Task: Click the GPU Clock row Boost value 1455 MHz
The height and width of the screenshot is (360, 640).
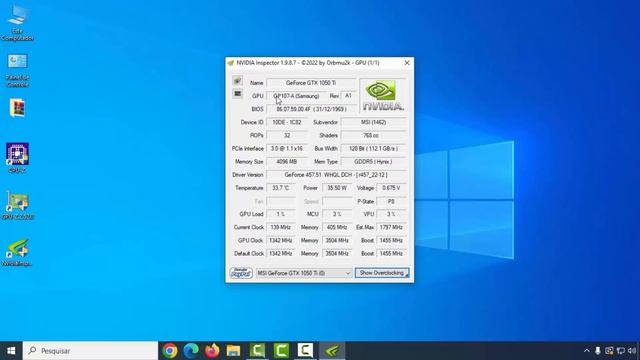Action: [x=391, y=240]
